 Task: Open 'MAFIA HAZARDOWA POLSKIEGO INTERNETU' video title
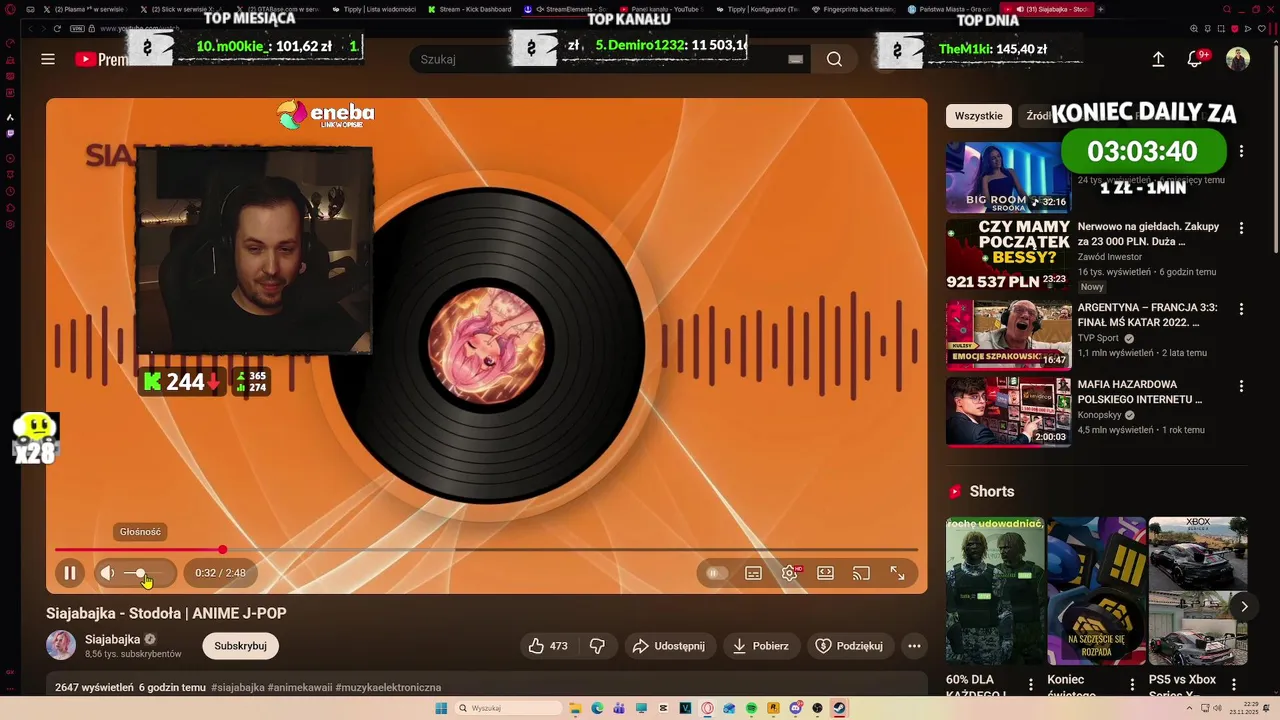point(1140,392)
